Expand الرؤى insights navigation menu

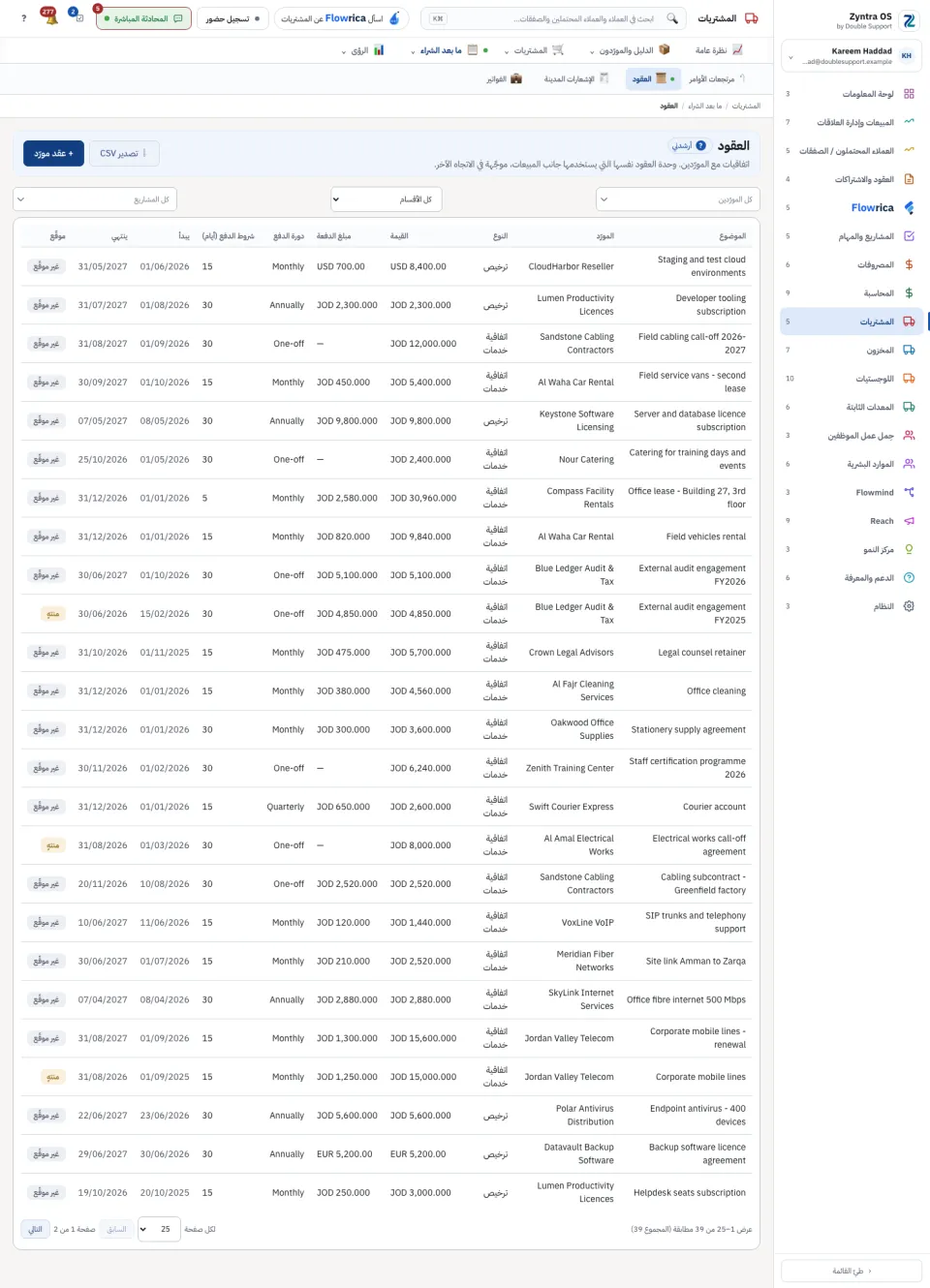(362, 50)
